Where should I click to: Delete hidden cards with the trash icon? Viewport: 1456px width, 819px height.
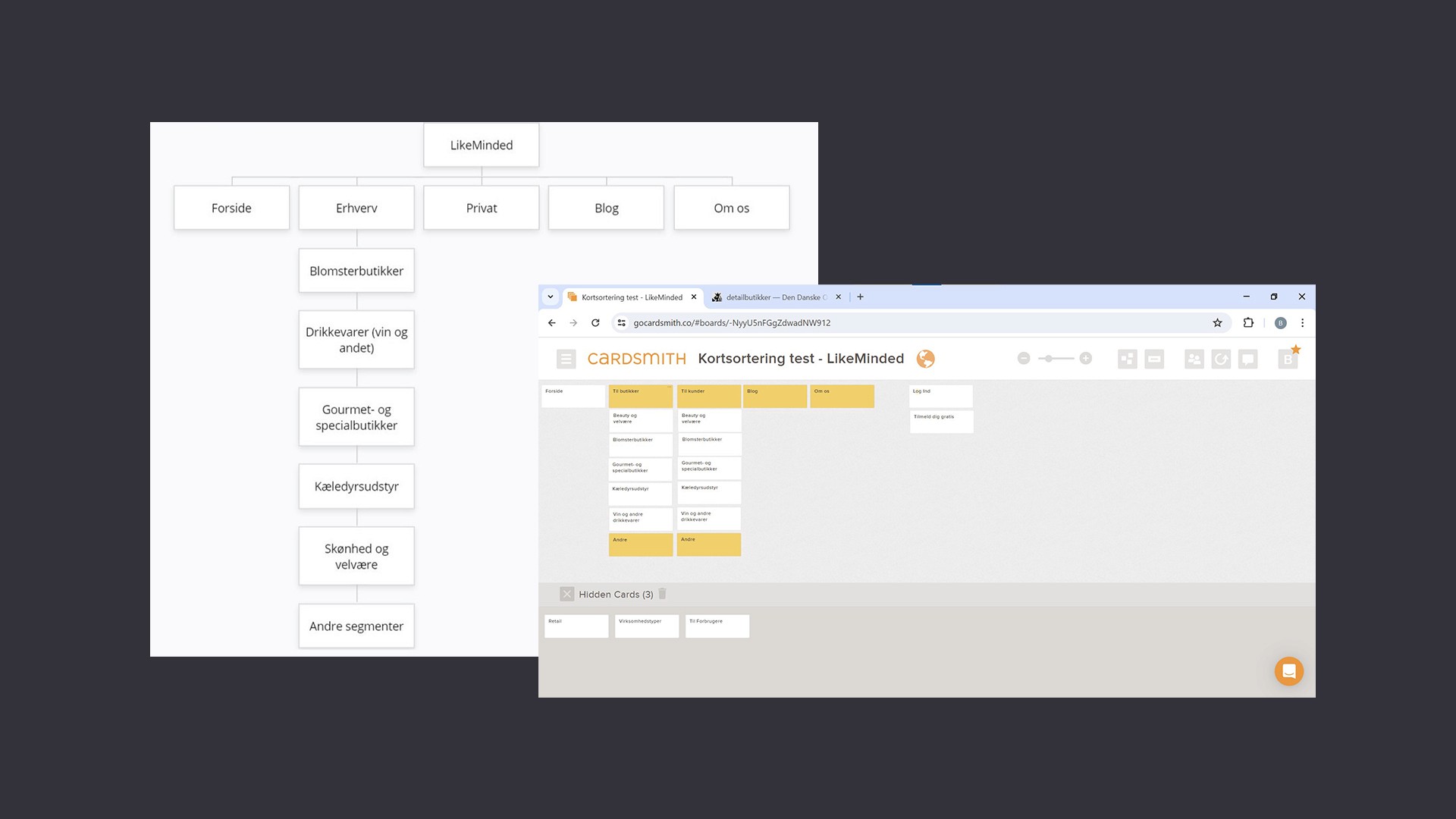pos(662,594)
